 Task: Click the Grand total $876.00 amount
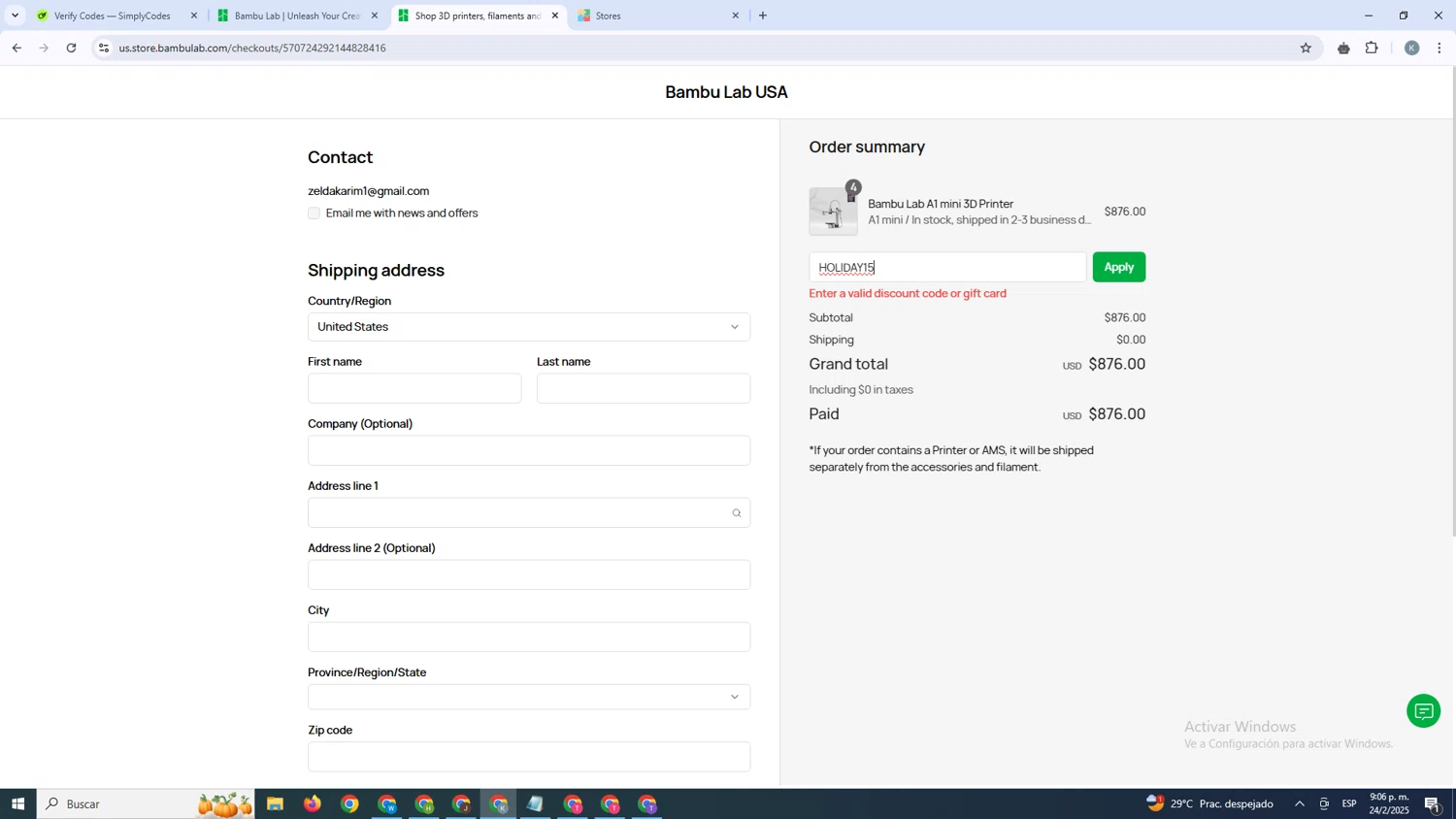[x=1116, y=364]
